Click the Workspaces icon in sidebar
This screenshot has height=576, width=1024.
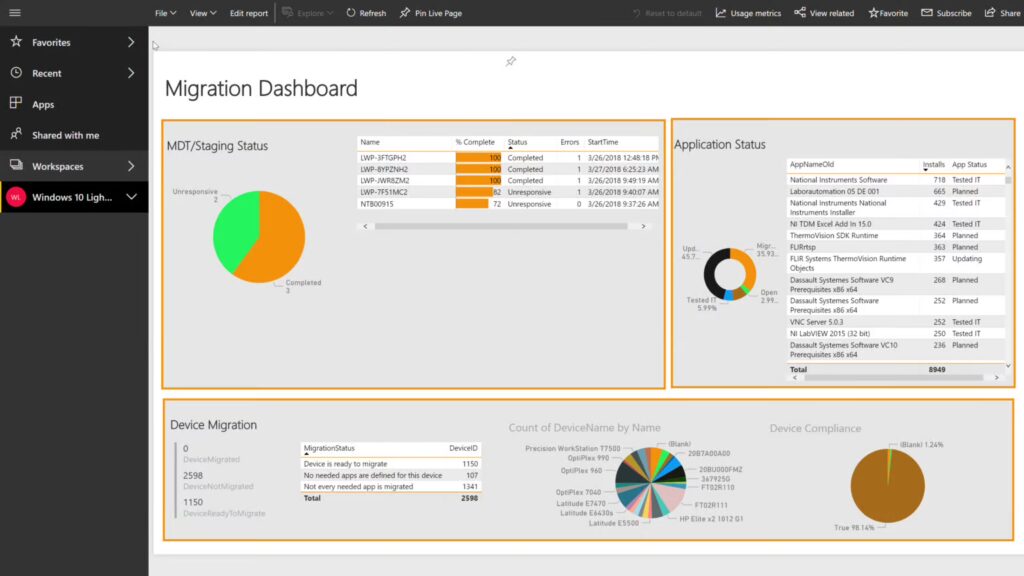[16, 165]
